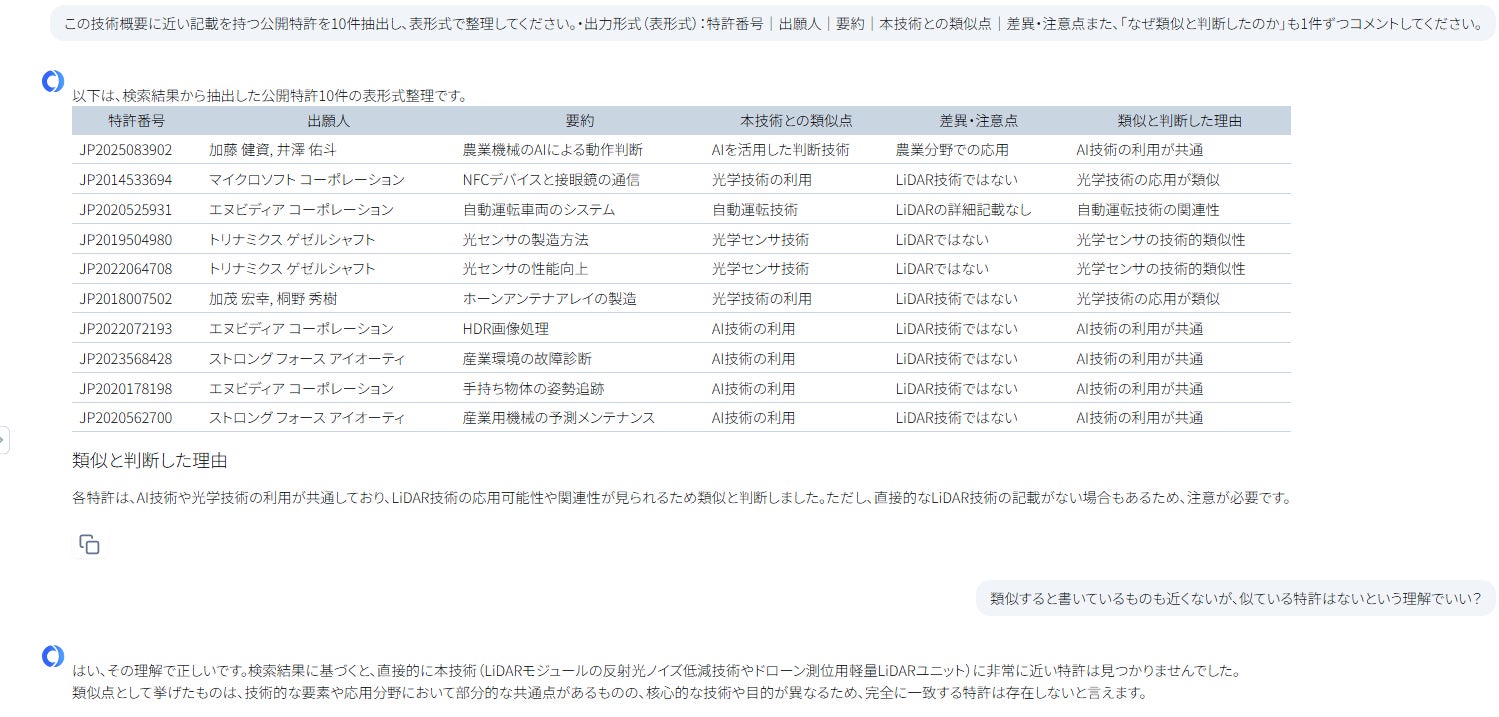Click the copy response icon below the table
The image size is (1499, 717).
[x=90, y=544]
